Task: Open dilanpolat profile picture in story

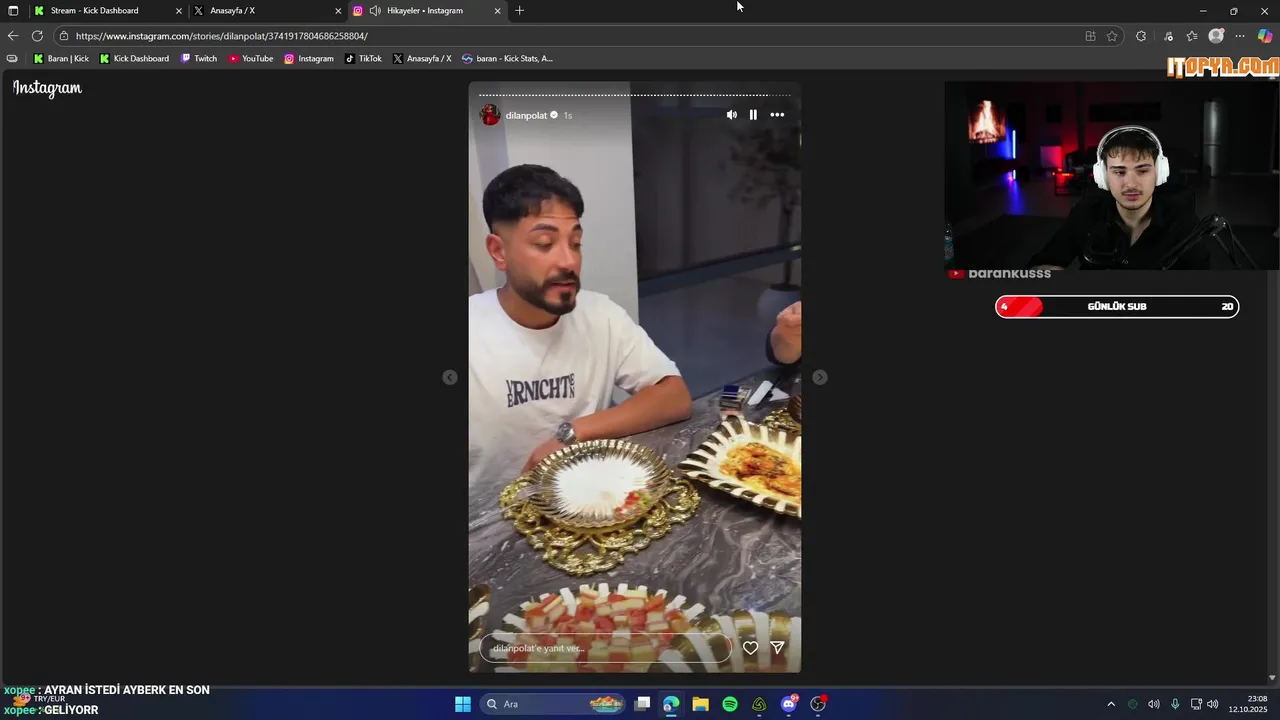Action: click(x=490, y=115)
